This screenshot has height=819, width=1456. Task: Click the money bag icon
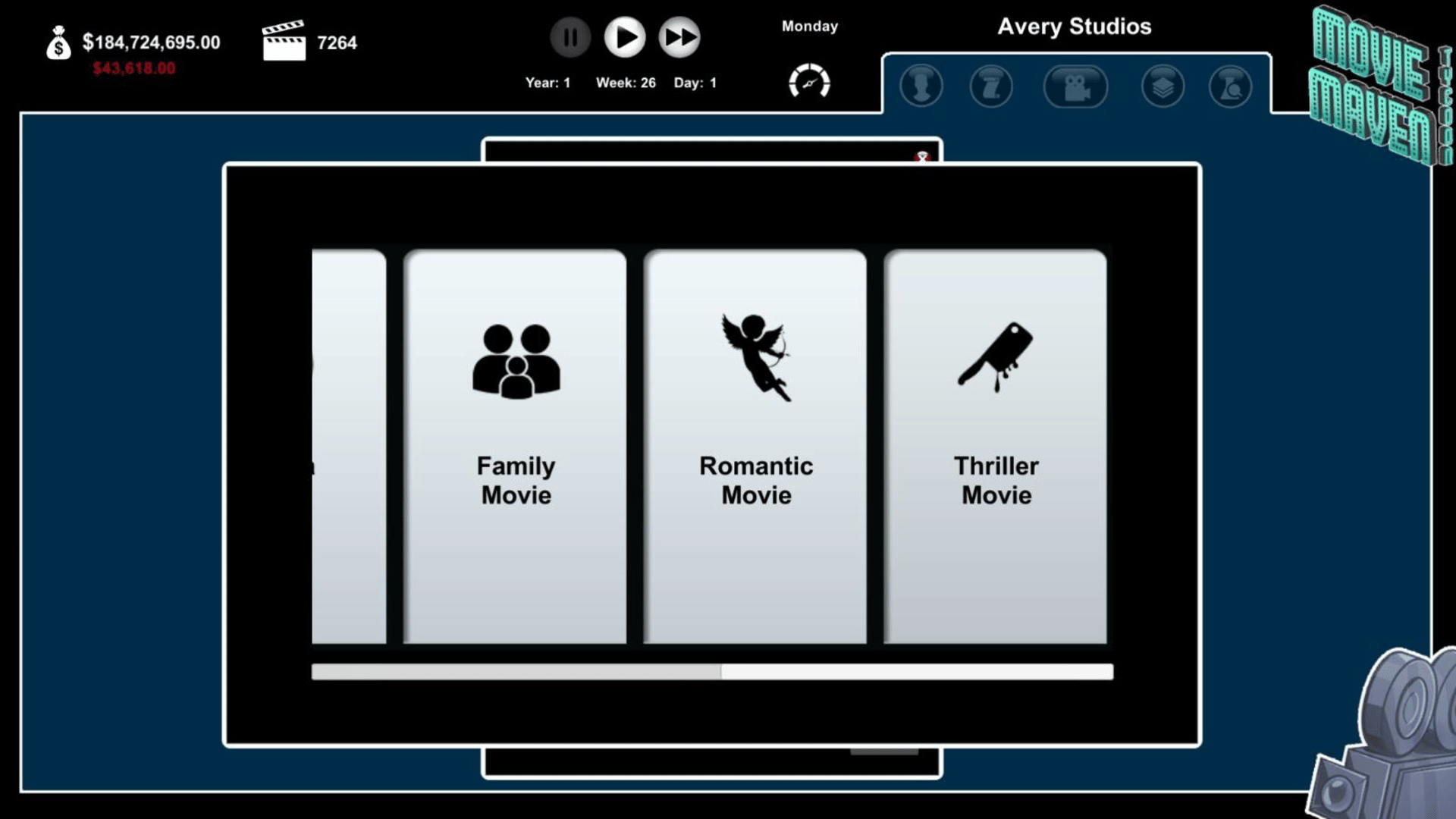[58, 43]
